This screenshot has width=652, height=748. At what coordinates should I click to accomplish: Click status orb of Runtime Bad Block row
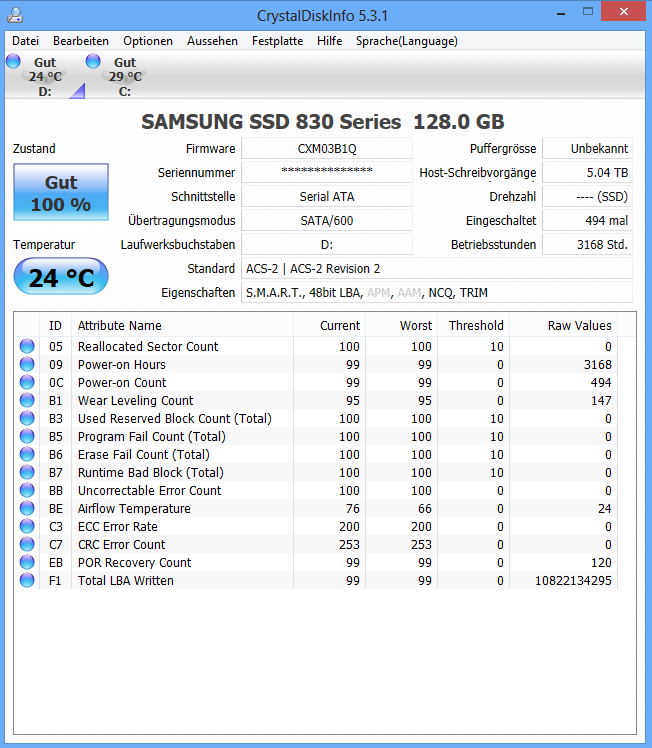click(x=27, y=472)
